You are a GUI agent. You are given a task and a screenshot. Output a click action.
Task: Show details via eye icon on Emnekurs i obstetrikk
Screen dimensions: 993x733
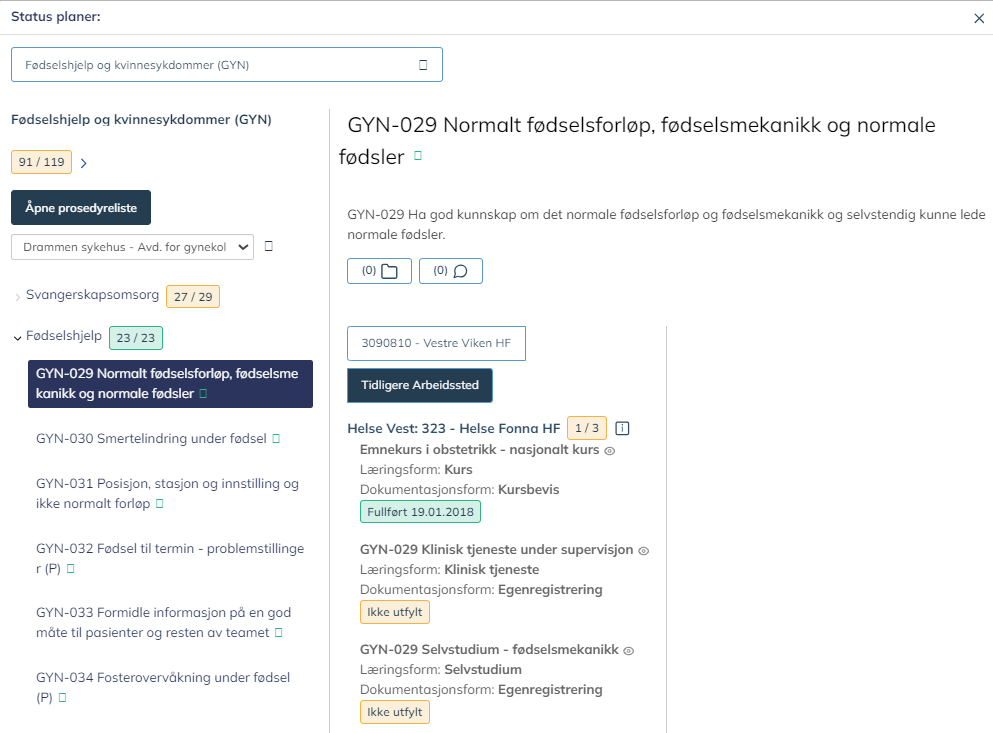(x=608, y=450)
